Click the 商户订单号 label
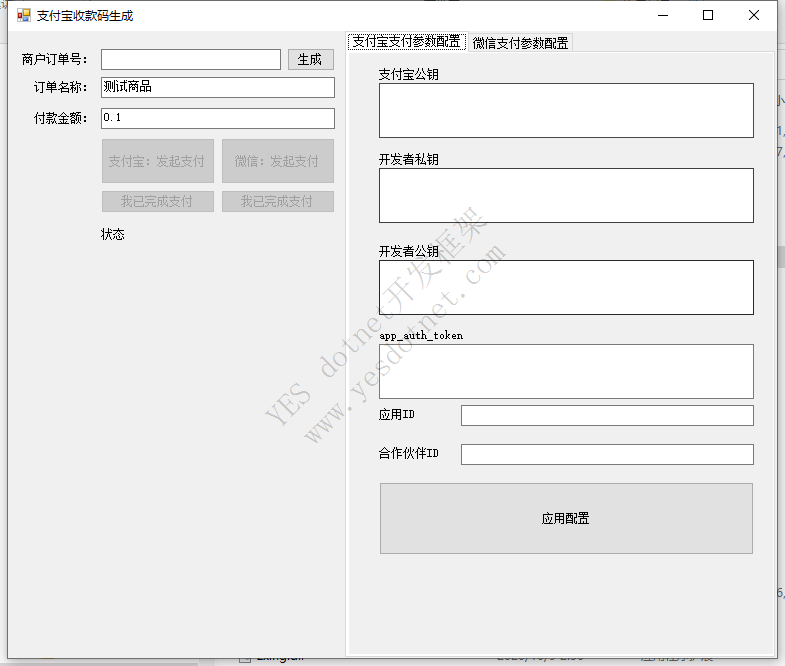785x666 pixels. [x=55, y=60]
